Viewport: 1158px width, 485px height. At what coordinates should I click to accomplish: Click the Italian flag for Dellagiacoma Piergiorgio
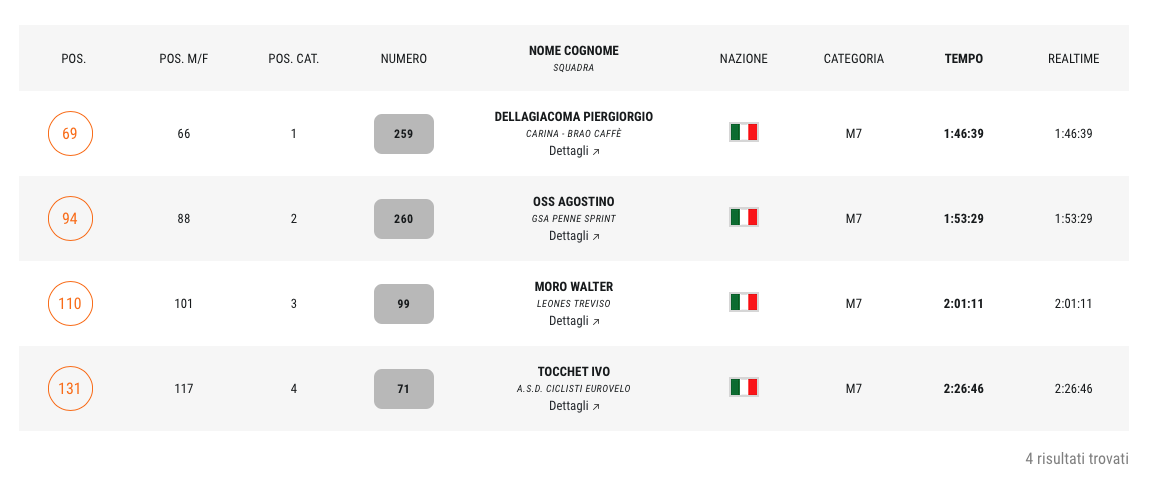744,132
